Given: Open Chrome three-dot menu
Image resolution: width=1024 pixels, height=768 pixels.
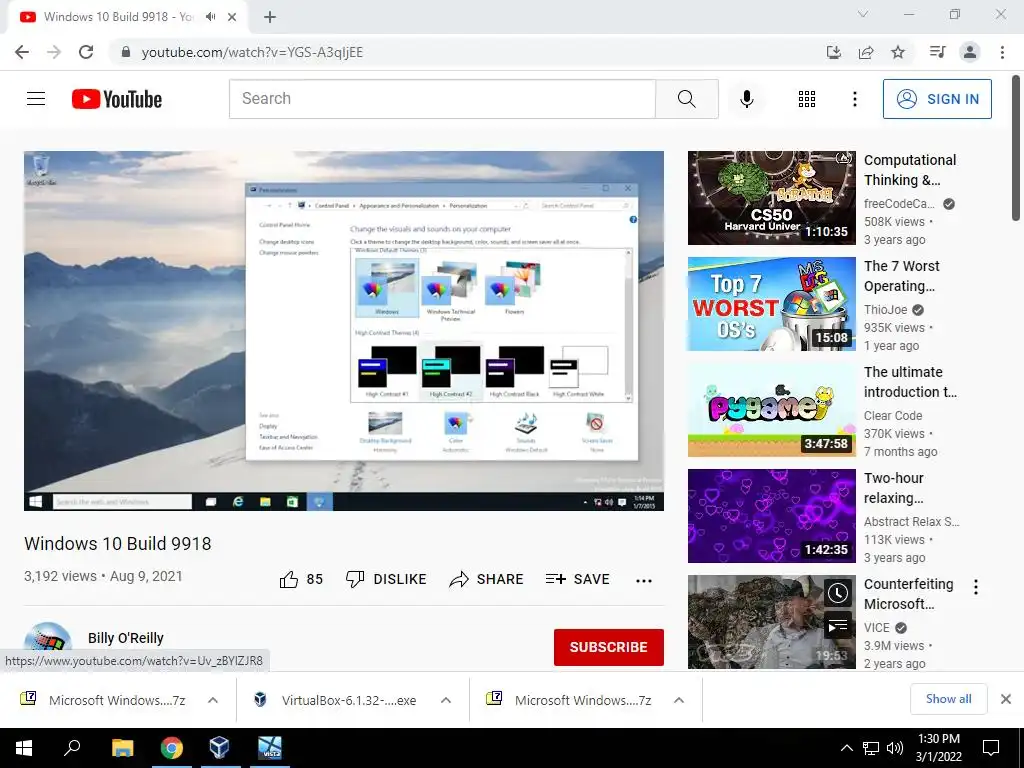Looking at the screenshot, I should (1002, 52).
